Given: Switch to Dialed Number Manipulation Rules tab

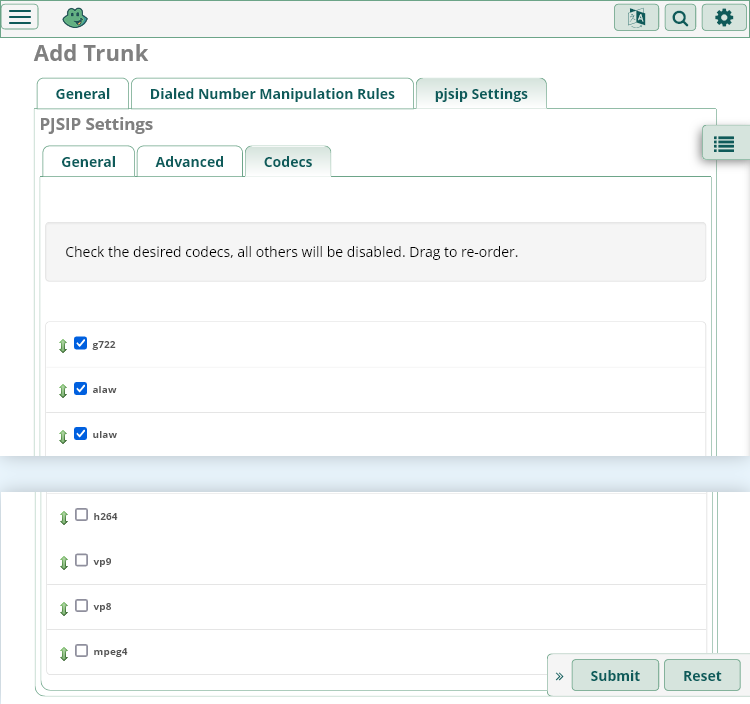Looking at the screenshot, I should tap(272, 94).
